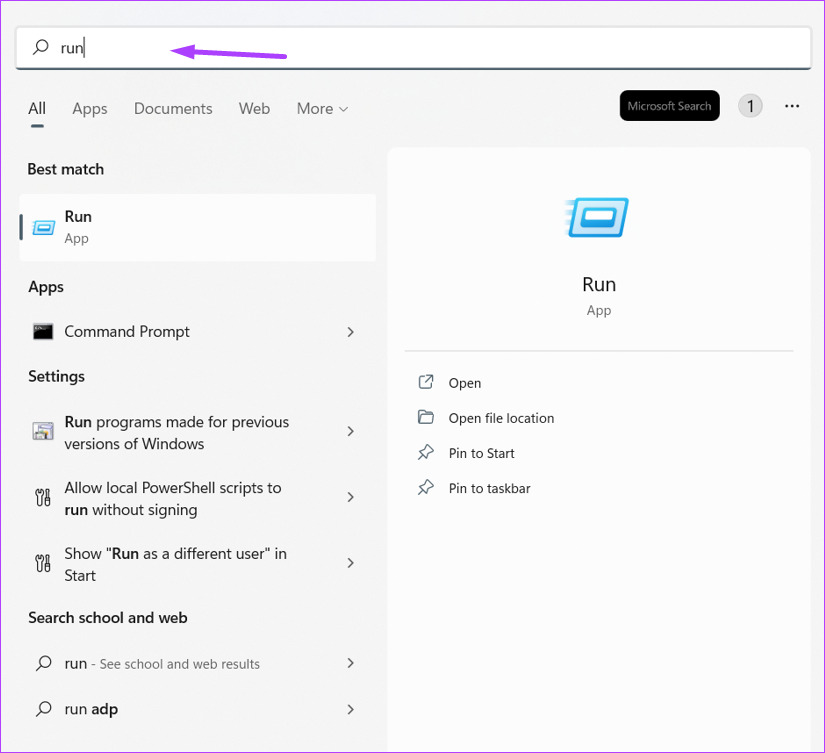Click the Open icon in details pane
825x753 pixels.
426,382
